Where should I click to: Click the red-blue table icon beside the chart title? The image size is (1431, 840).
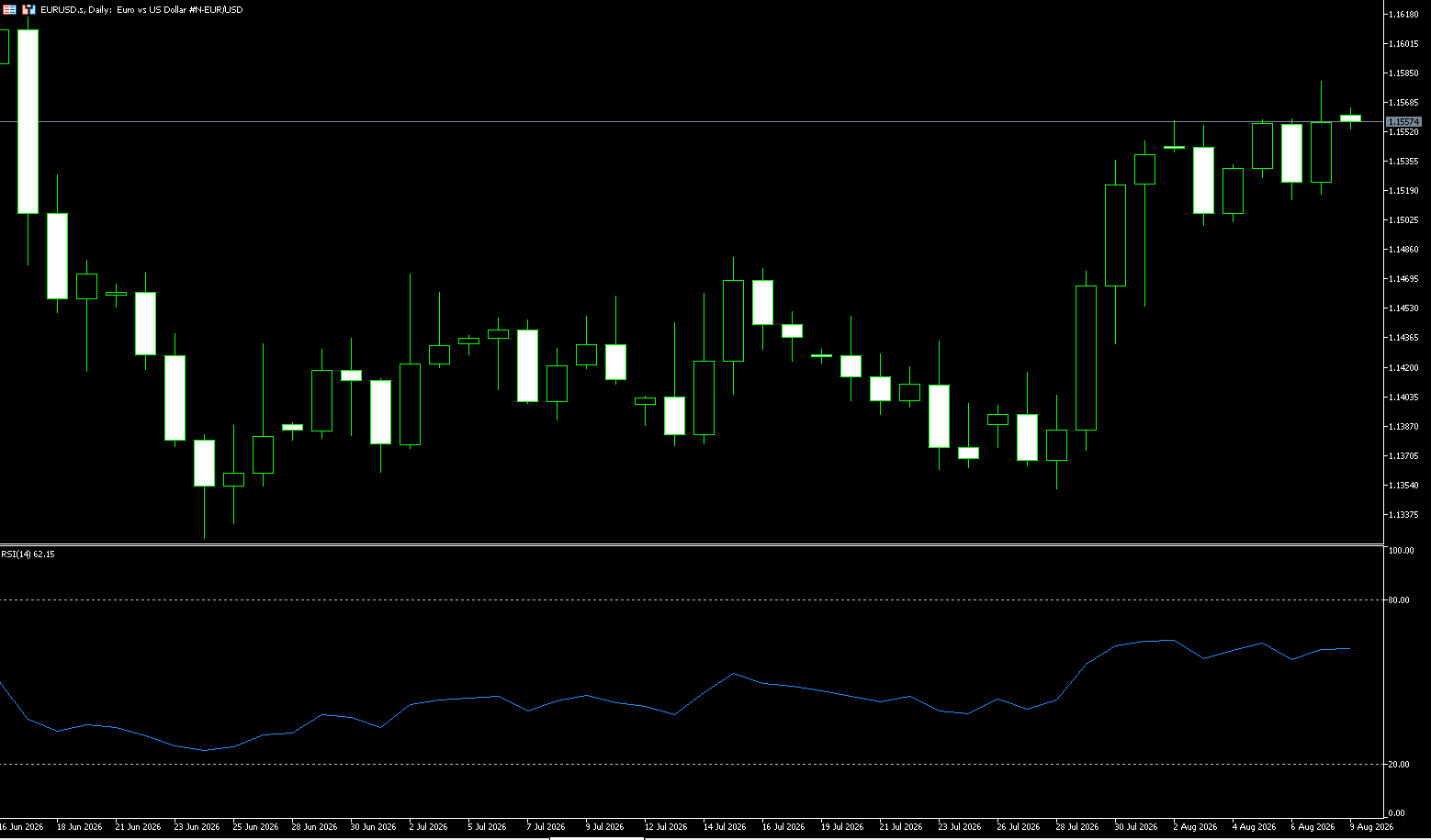pyautogui.click(x=9, y=9)
